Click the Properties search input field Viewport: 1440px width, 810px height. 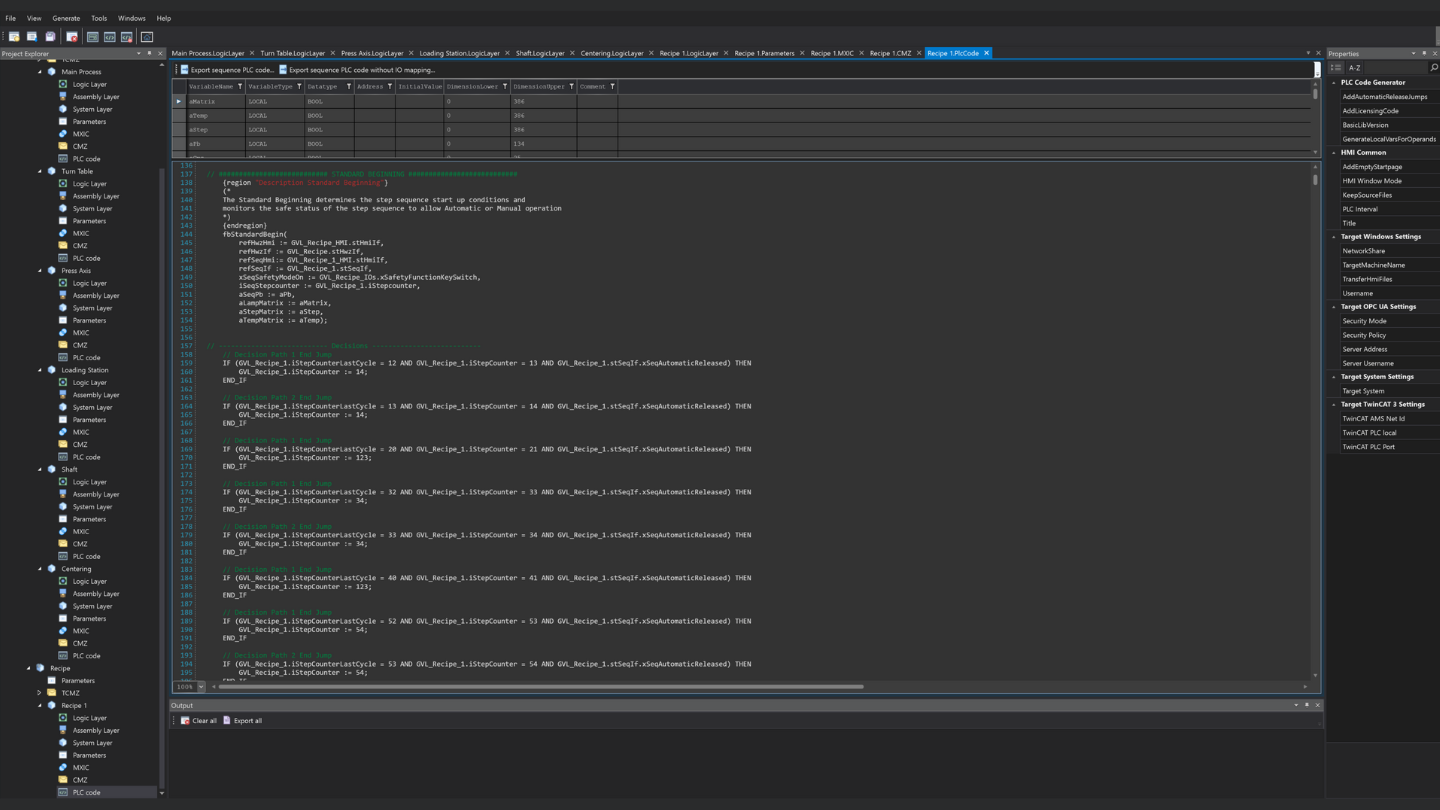click(1395, 68)
